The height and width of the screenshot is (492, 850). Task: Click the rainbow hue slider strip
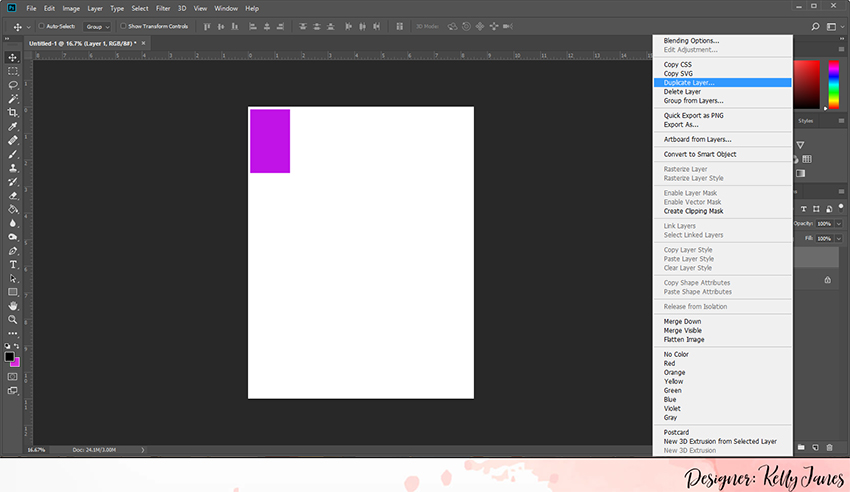(834, 85)
